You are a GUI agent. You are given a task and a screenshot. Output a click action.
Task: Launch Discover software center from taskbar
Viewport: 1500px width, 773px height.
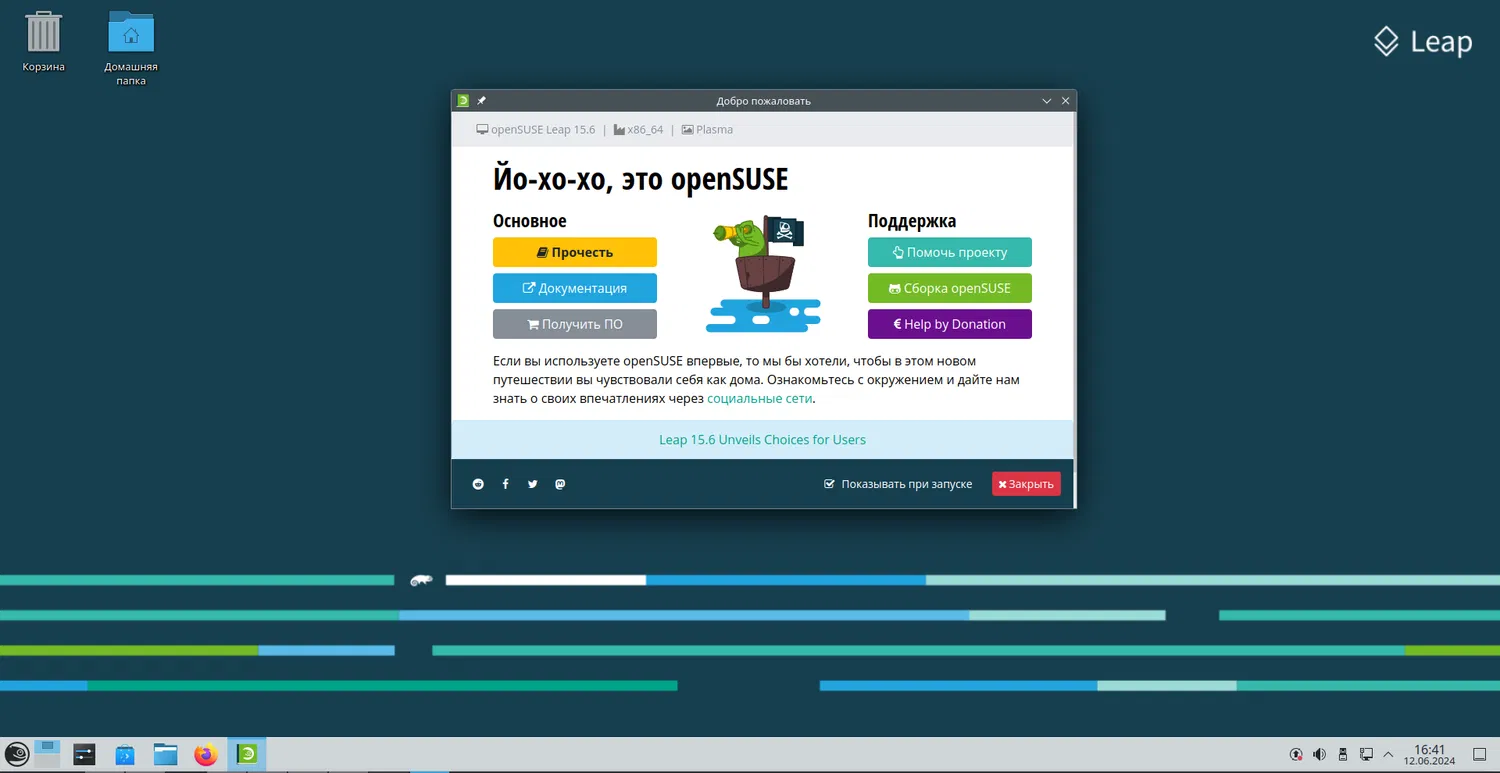pyautogui.click(x=125, y=754)
